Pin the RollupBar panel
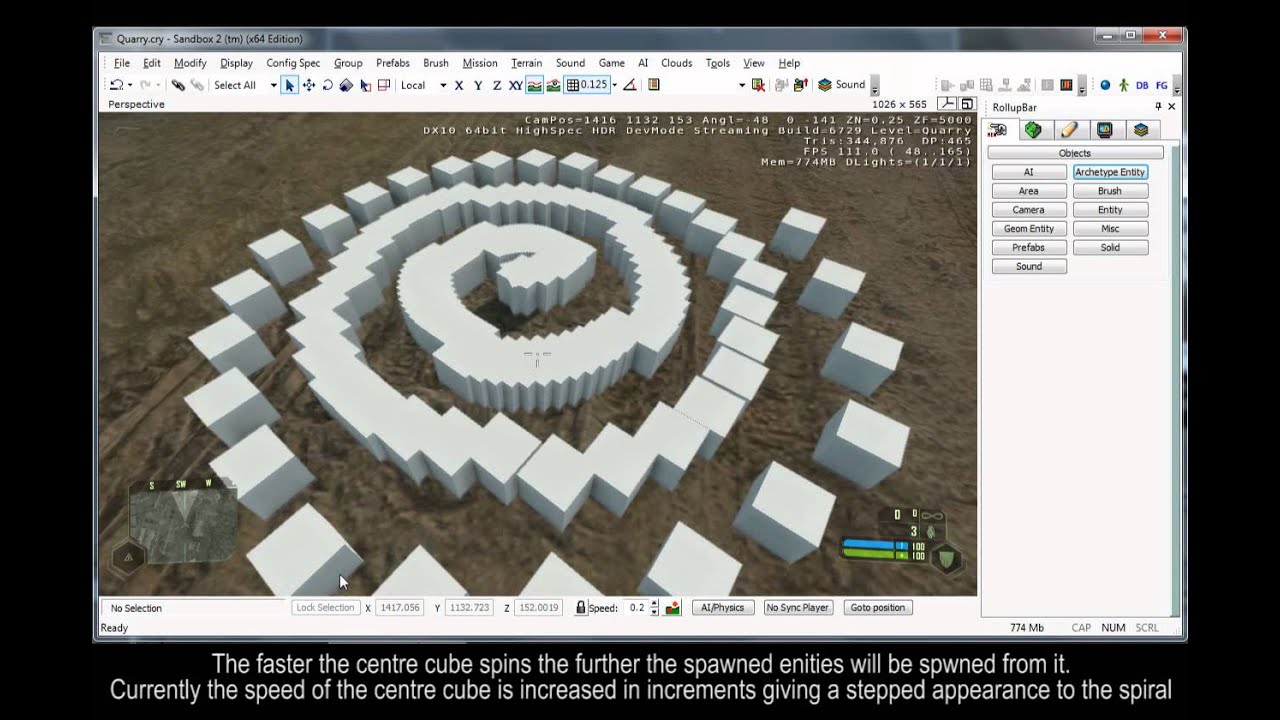 pyautogui.click(x=1158, y=107)
